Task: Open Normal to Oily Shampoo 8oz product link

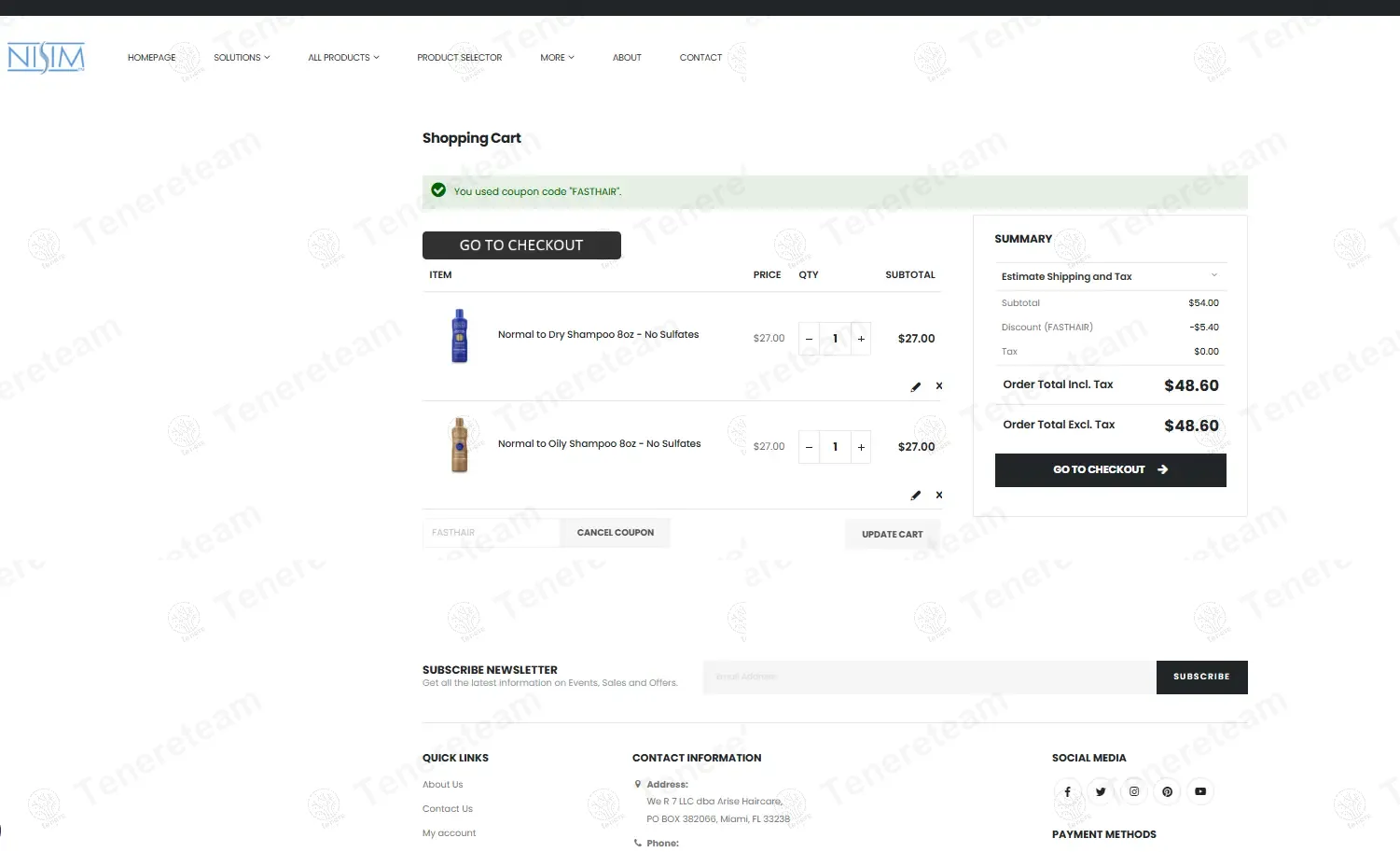Action: click(x=599, y=444)
